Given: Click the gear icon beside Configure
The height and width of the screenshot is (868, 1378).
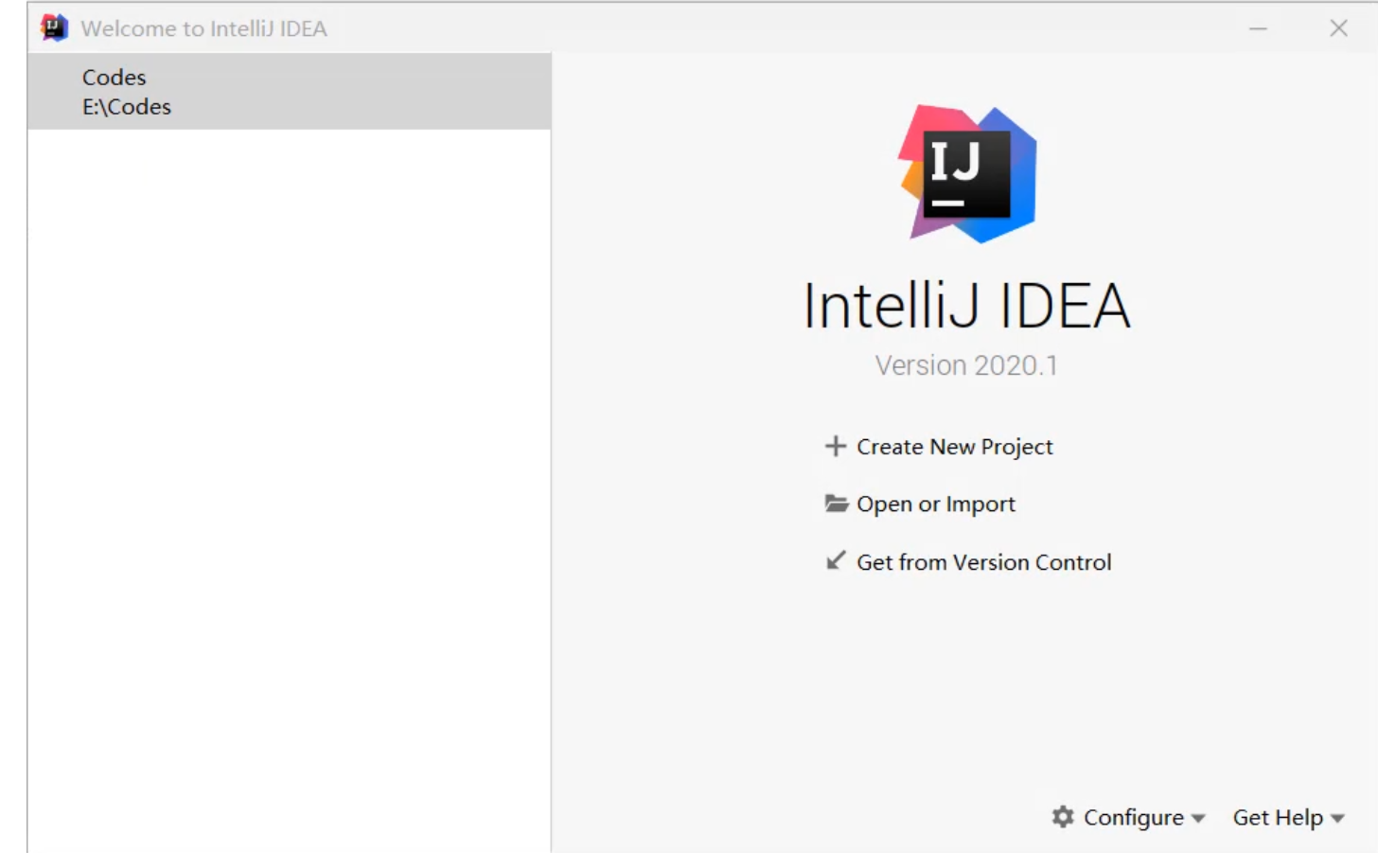Looking at the screenshot, I should point(1063,817).
